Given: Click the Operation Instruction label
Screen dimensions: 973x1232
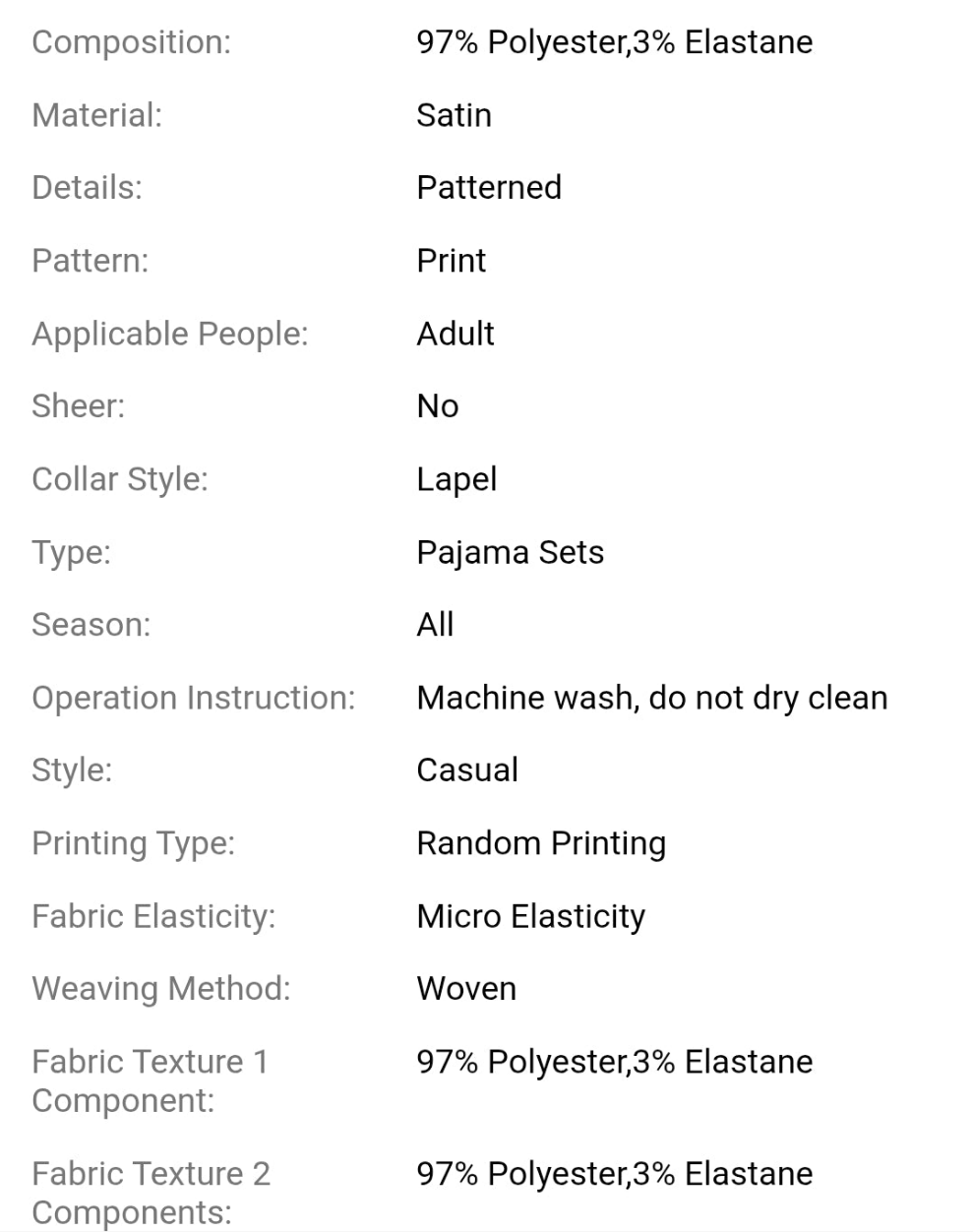Looking at the screenshot, I should (x=193, y=698).
